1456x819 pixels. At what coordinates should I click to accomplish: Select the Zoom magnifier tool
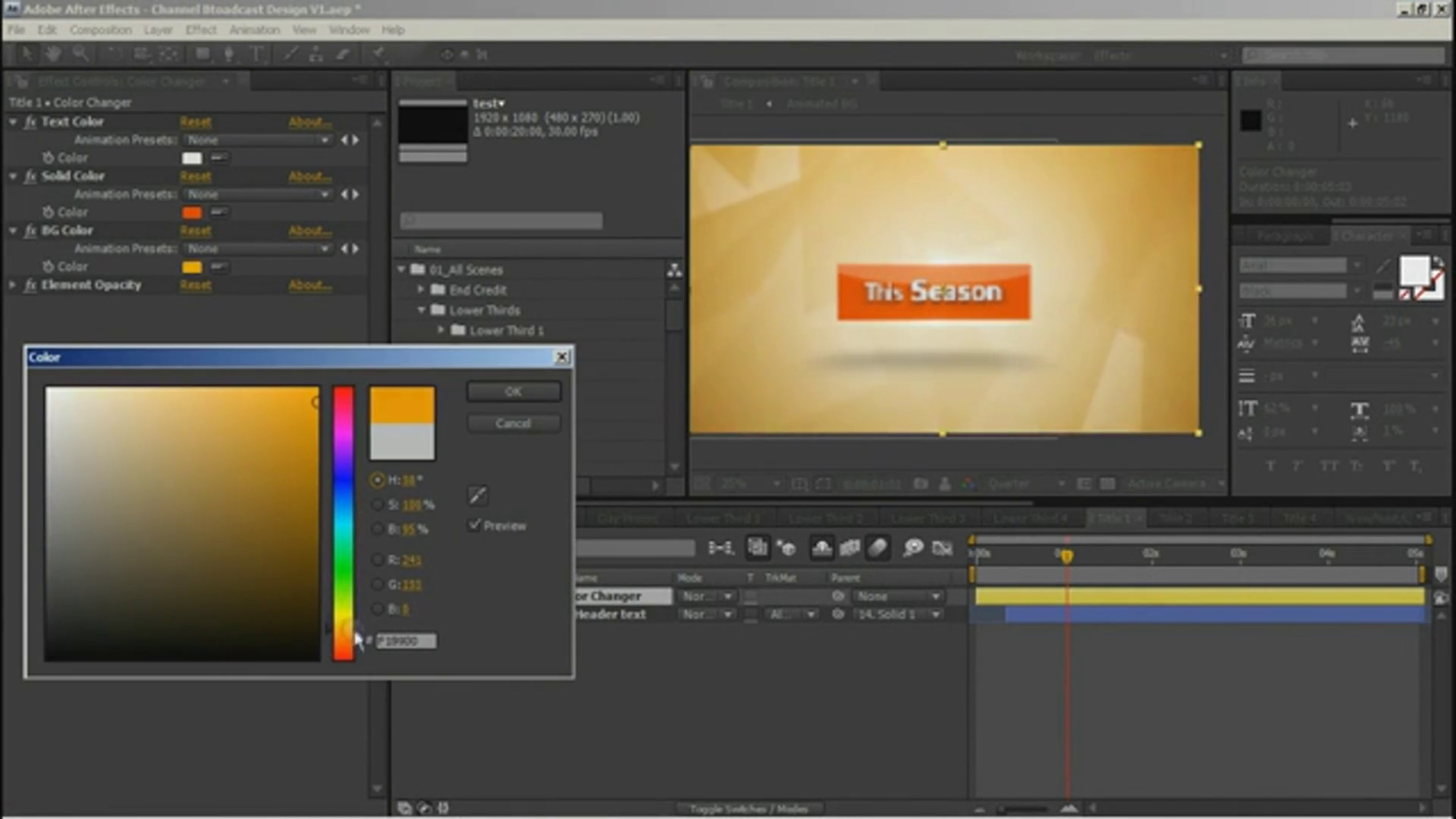point(80,54)
